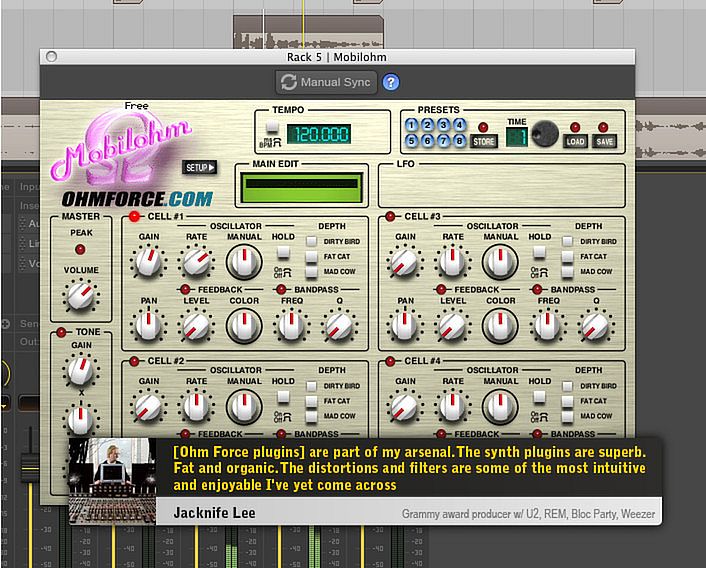Click Cell #1 GAIN knob

[149, 262]
